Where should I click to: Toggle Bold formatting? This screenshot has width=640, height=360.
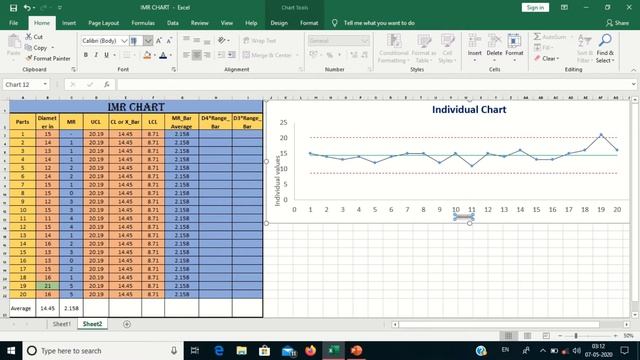86,55
